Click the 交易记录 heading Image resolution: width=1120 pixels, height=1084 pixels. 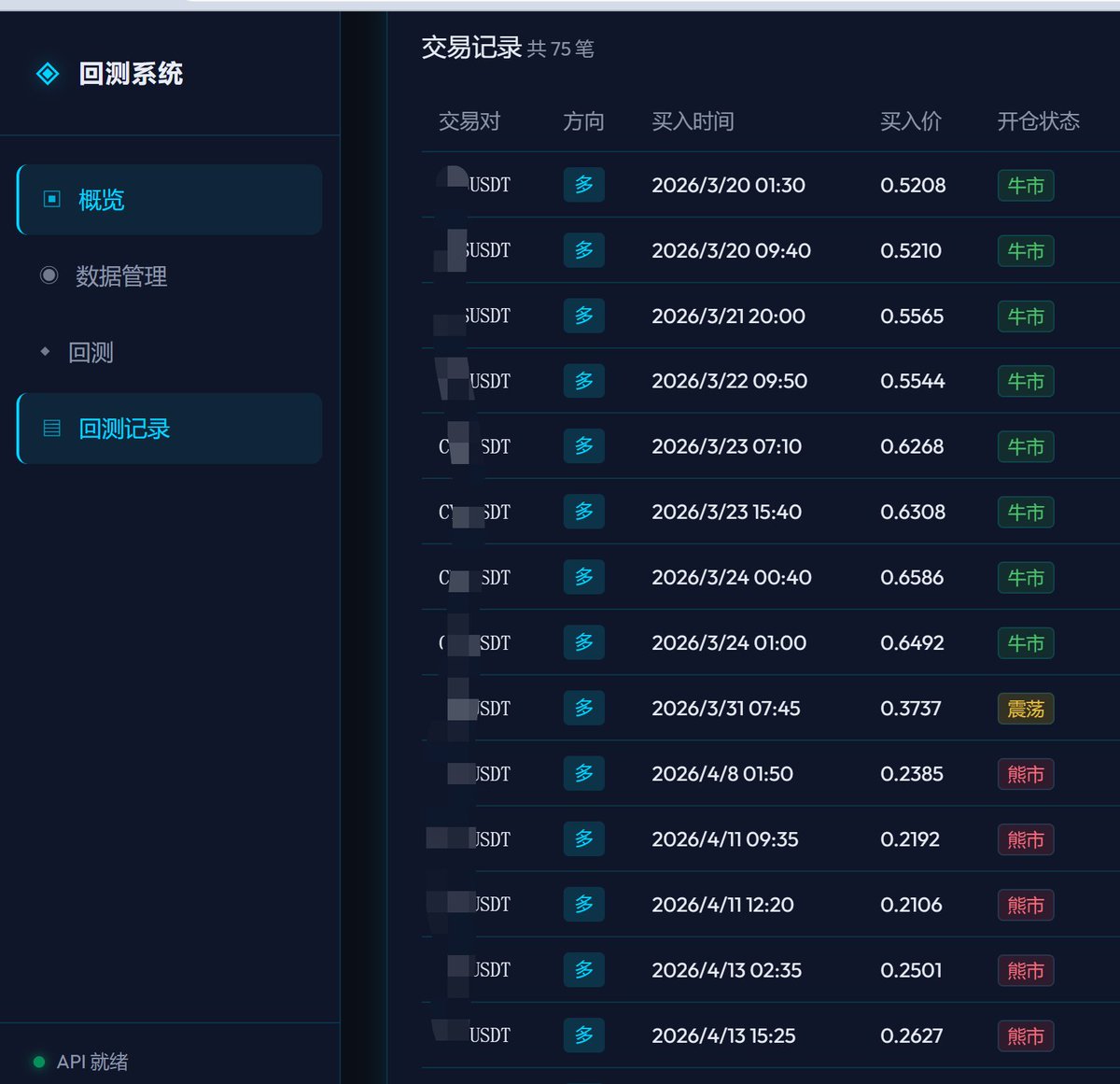[471, 48]
